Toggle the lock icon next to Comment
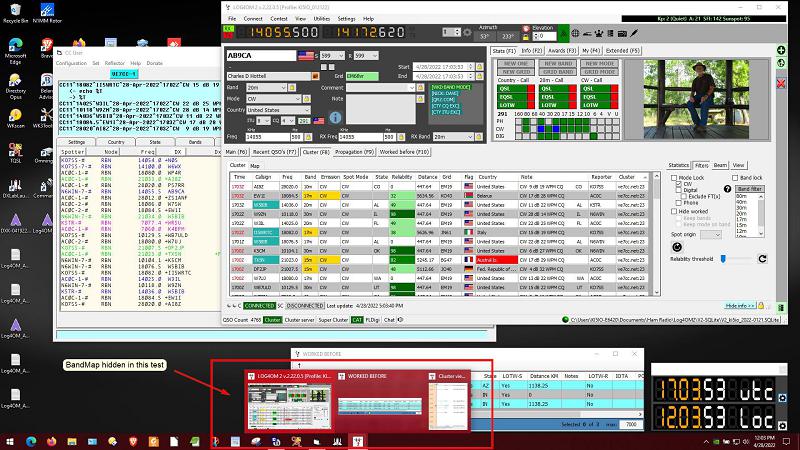The width and height of the screenshot is (800, 450). tap(420, 88)
